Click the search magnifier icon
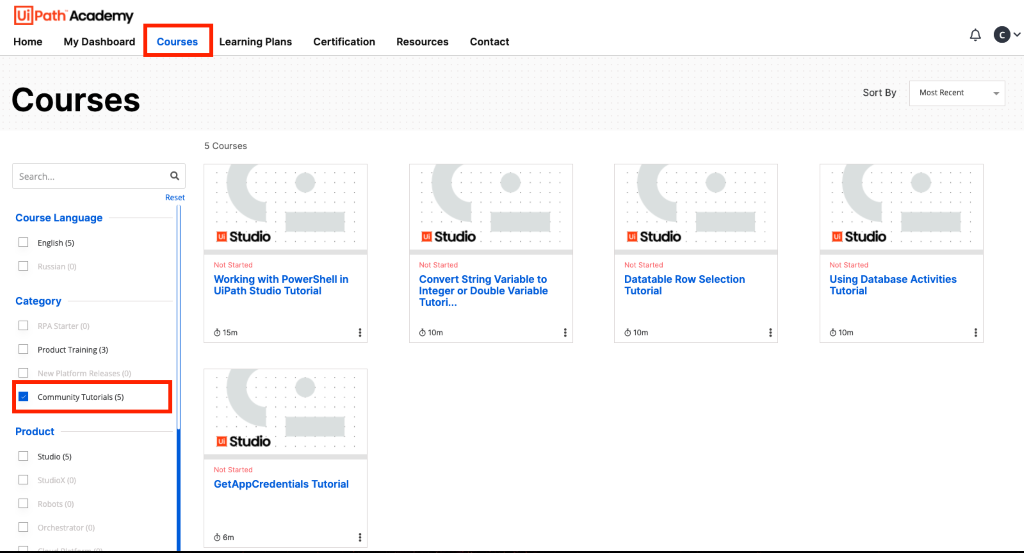1024x553 pixels. [x=174, y=176]
